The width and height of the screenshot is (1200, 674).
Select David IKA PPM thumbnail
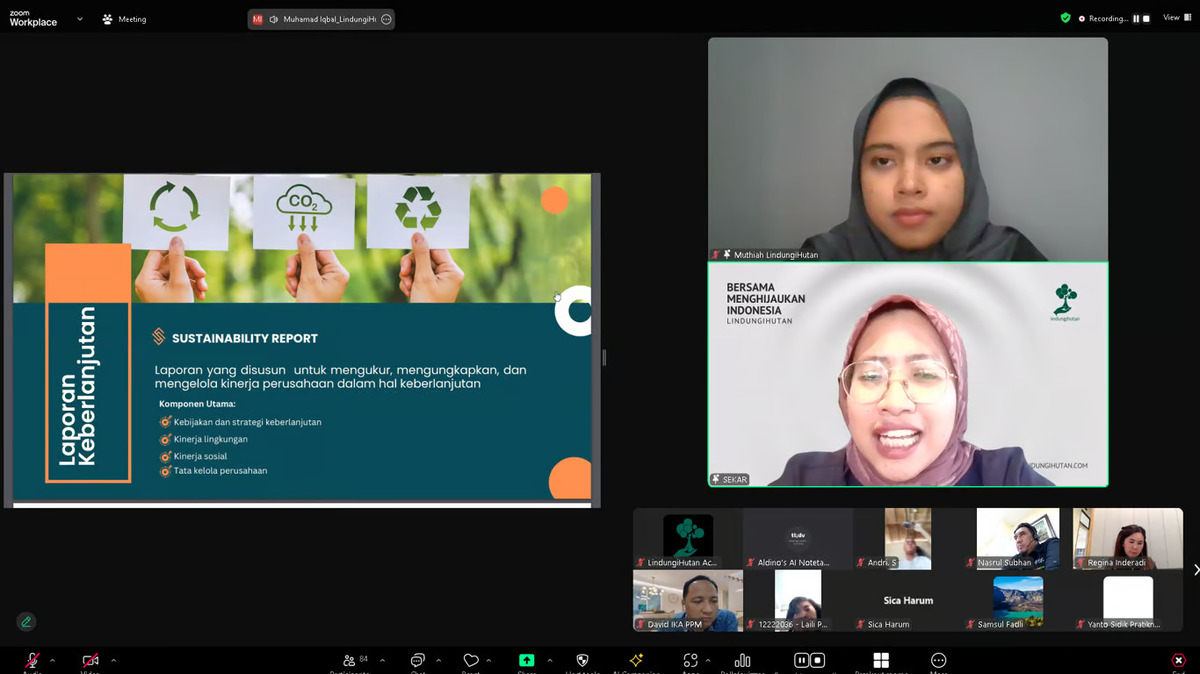688,601
